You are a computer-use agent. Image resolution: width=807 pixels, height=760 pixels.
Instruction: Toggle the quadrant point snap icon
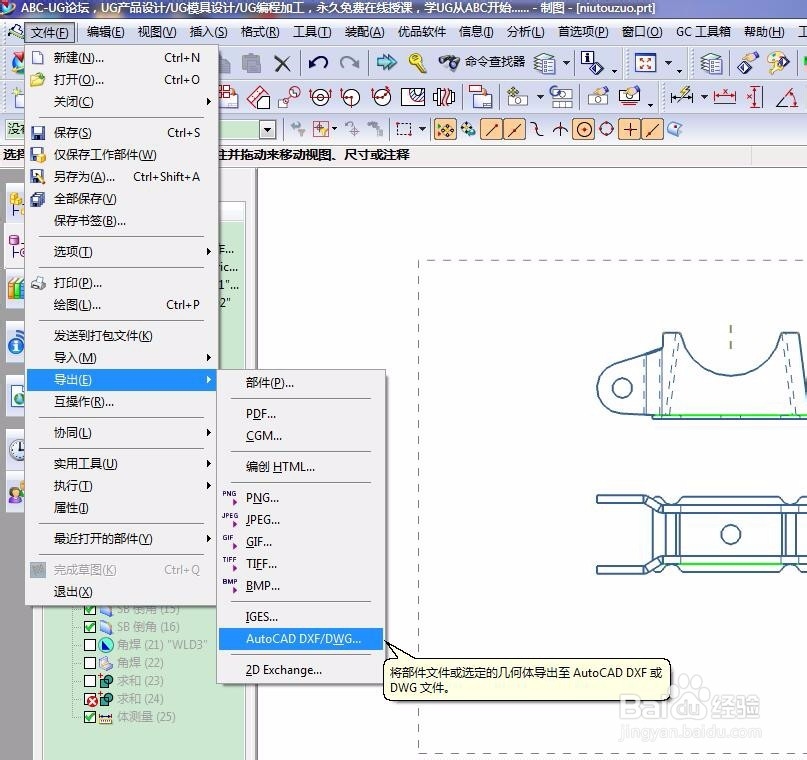(x=606, y=129)
